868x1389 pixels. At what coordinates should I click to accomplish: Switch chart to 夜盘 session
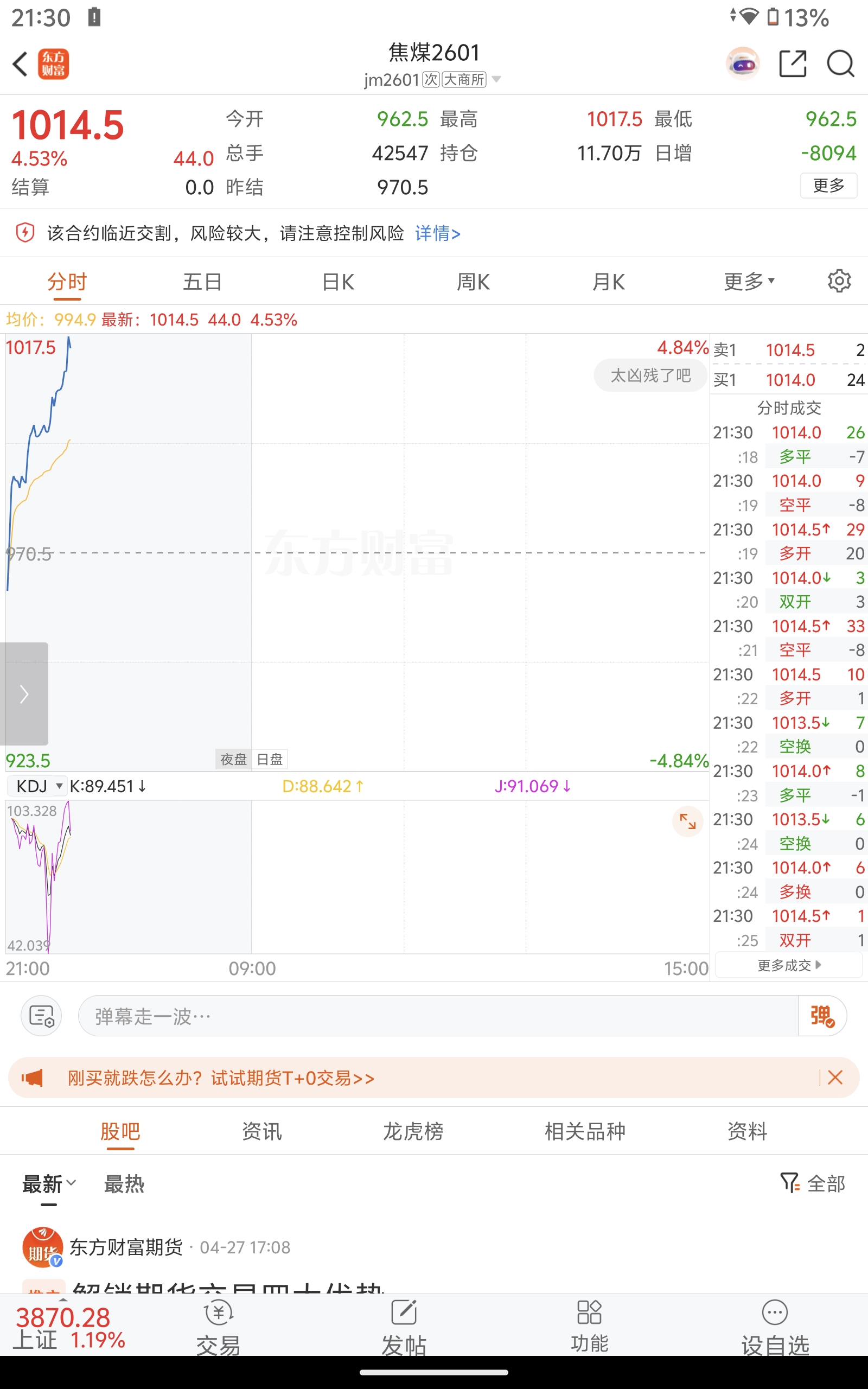[234, 760]
